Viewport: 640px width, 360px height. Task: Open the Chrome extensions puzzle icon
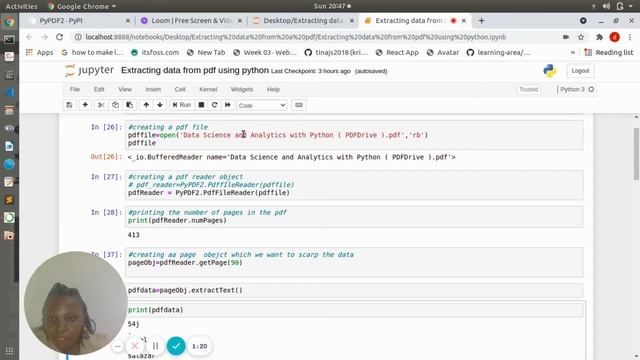click(599, 37)
